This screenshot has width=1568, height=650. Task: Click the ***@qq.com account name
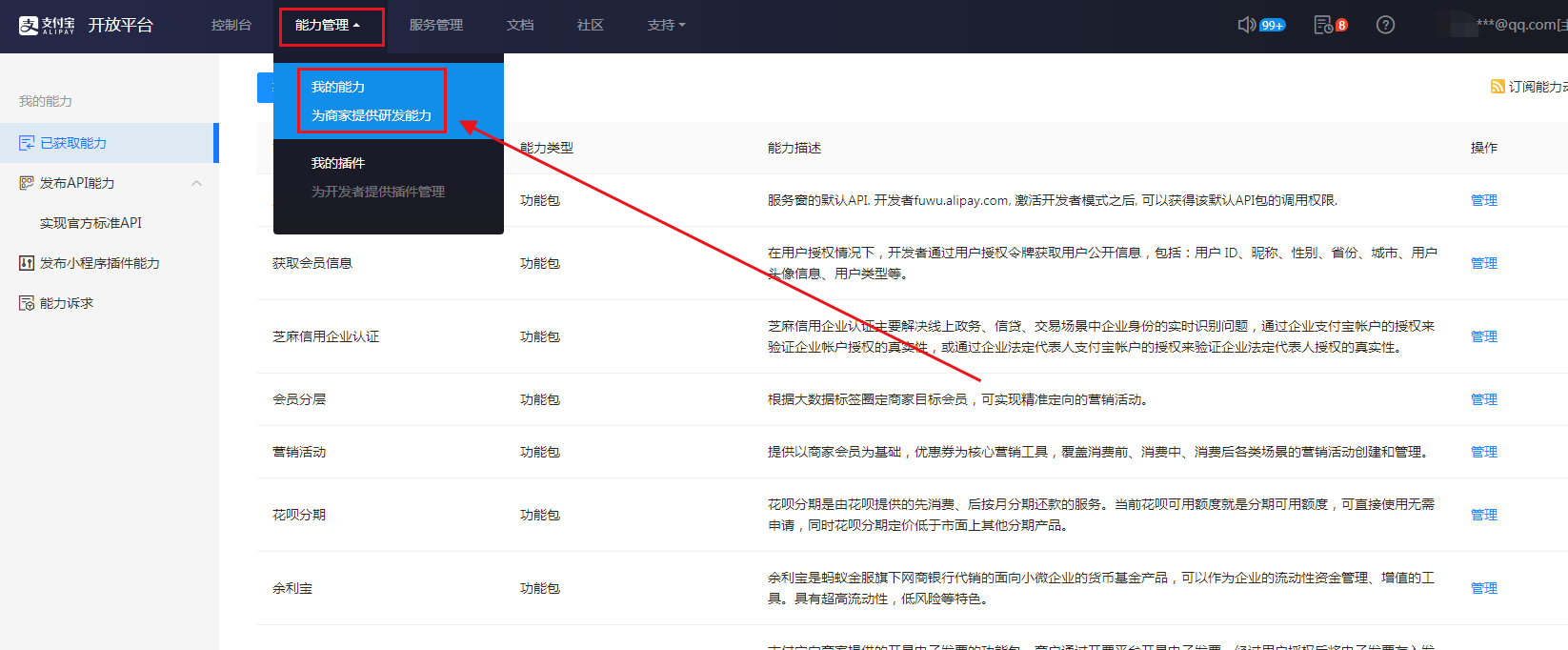(1521, 25)
